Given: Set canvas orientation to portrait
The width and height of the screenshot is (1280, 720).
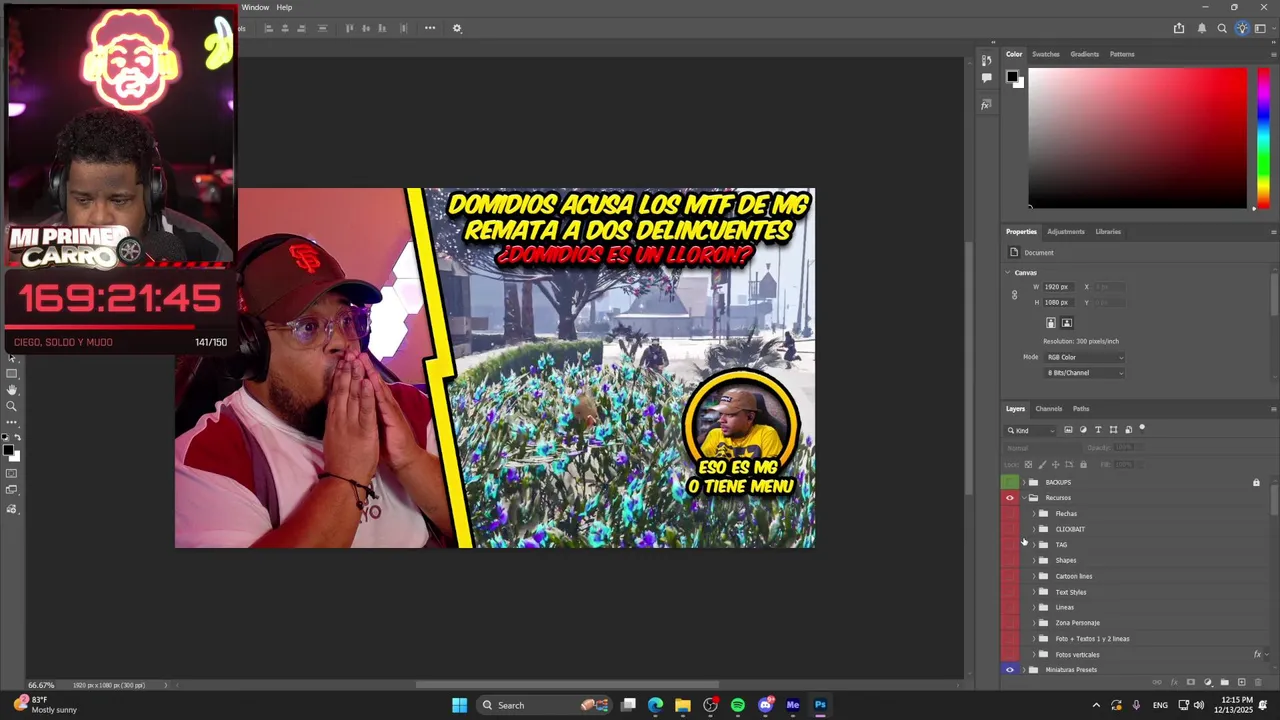Looking at the screenshot, I should click(x=1051, y=323).
